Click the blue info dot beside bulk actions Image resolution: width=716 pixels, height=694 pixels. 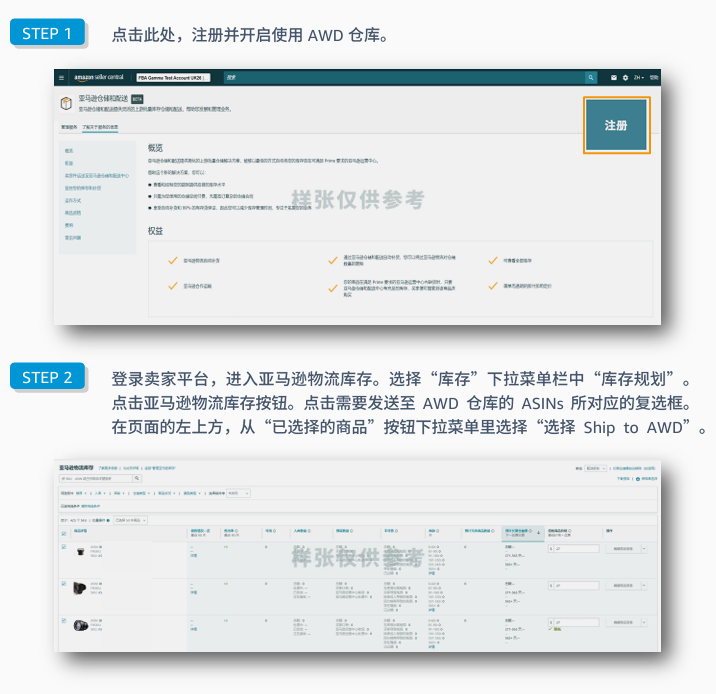click(108, 520)
